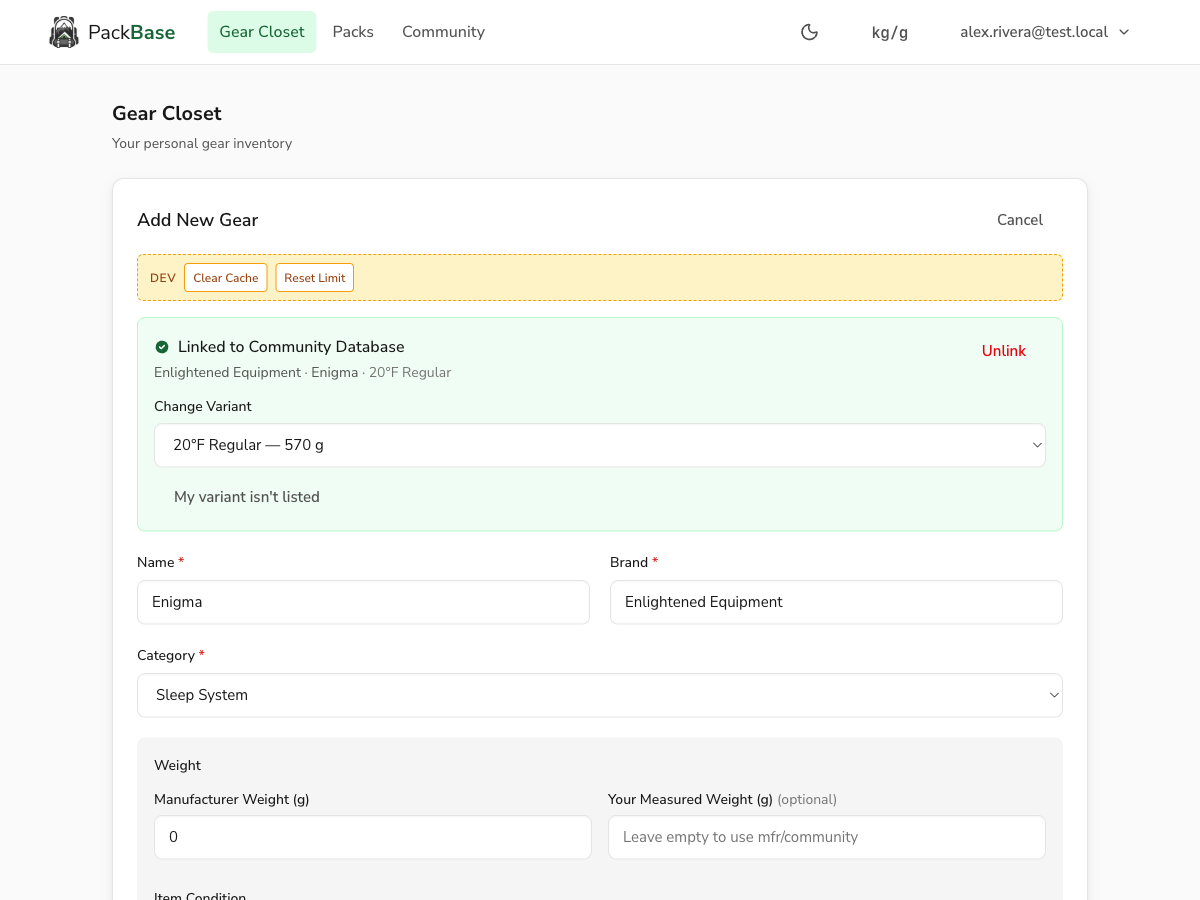Expand the account menu for alex.rivera@test.local

tap(1043, 32)
